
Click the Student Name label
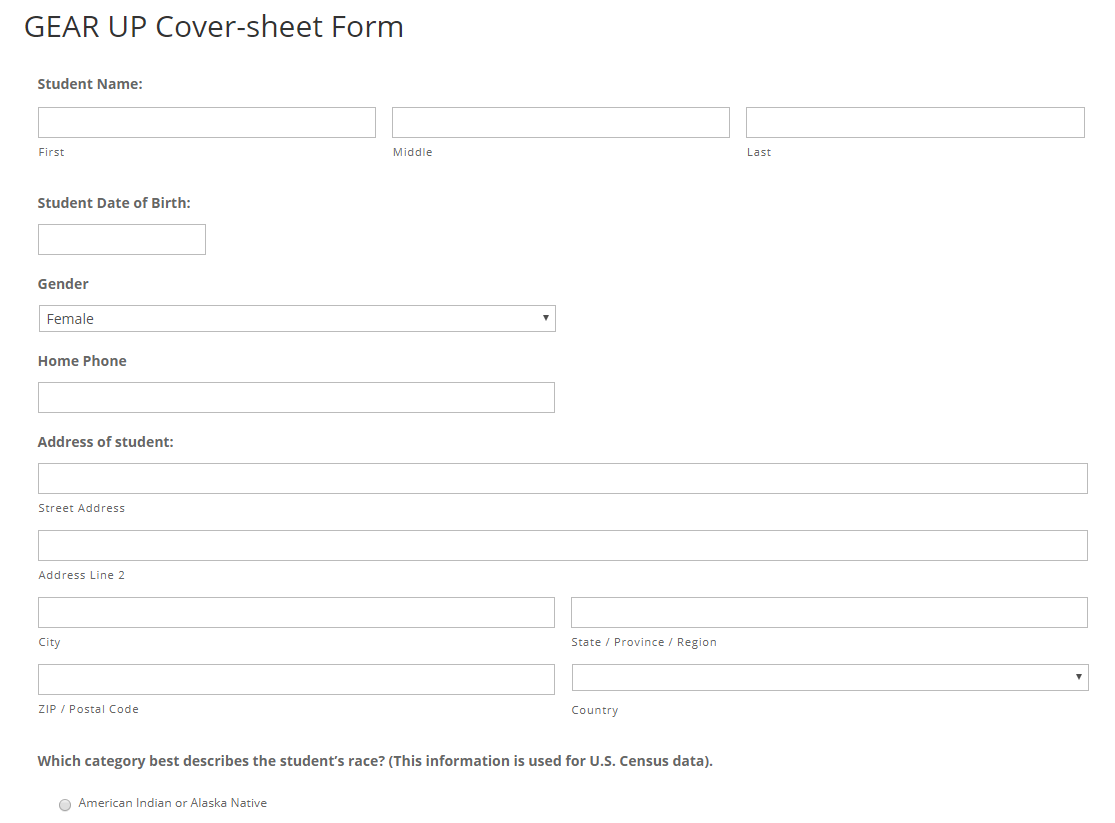pyautogui.click(x=90, y=84)
